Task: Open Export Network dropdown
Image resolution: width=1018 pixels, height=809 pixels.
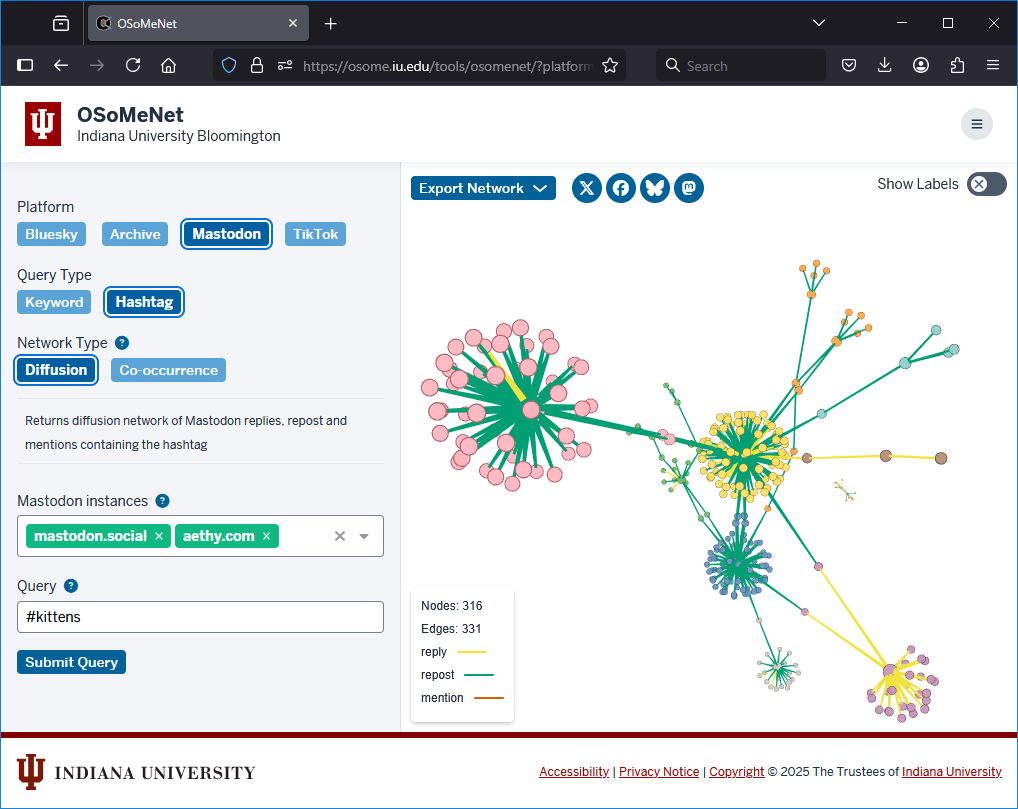Action: click(x=483, y=188)
